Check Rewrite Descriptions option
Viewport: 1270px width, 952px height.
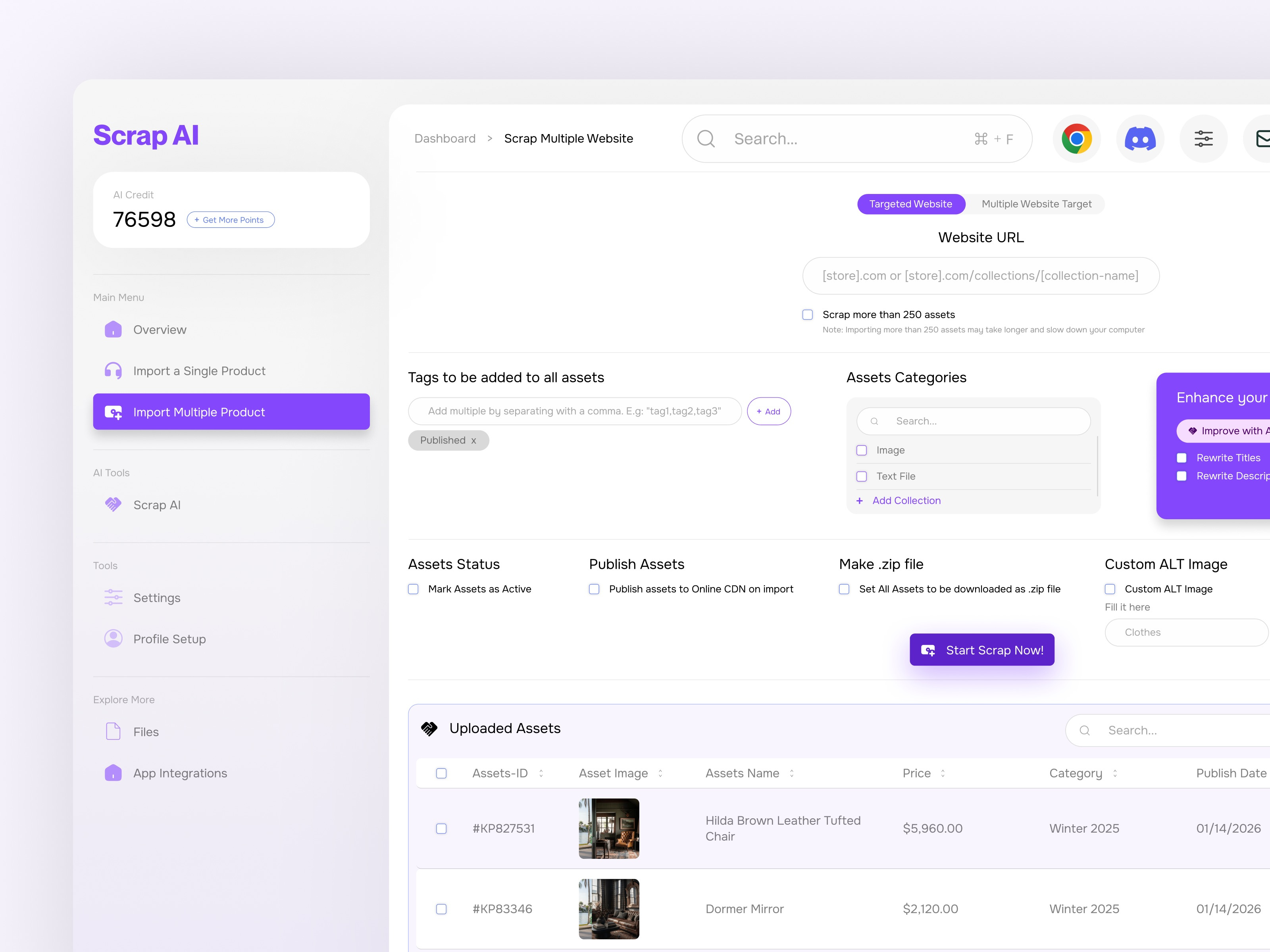click(1181, 476)
